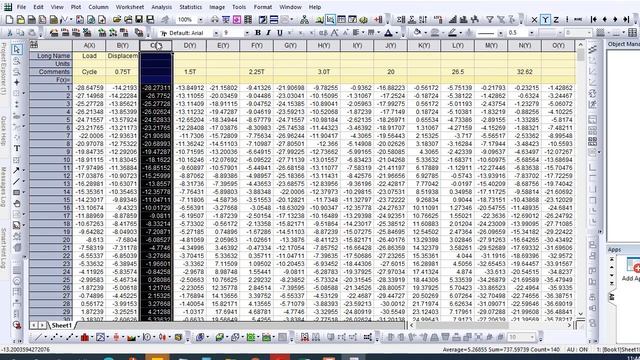Move column to first icon
This screenshot has width=640, height=360.
[x=594, y=20]
